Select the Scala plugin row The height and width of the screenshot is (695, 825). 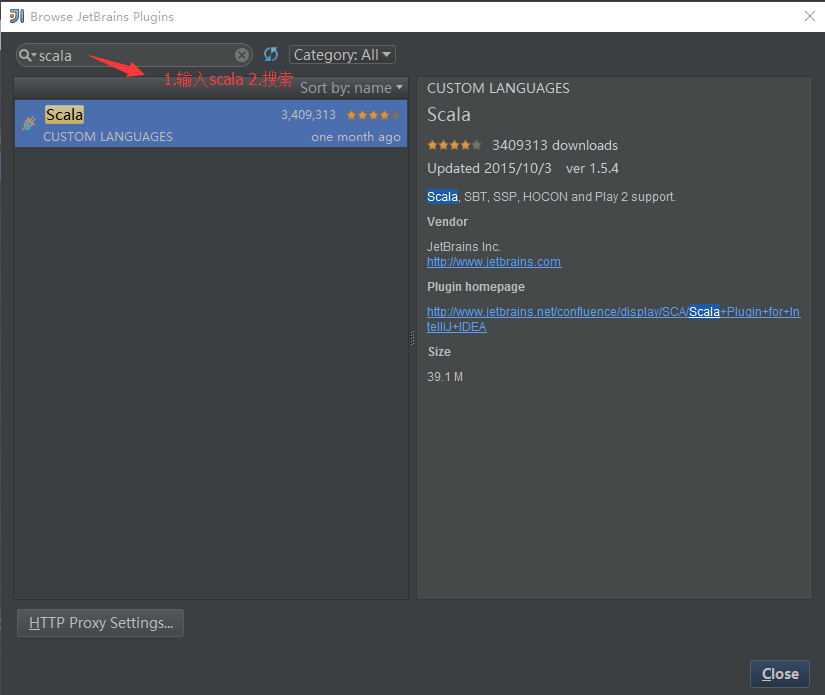pyautogui.click(x=211, y=124)
